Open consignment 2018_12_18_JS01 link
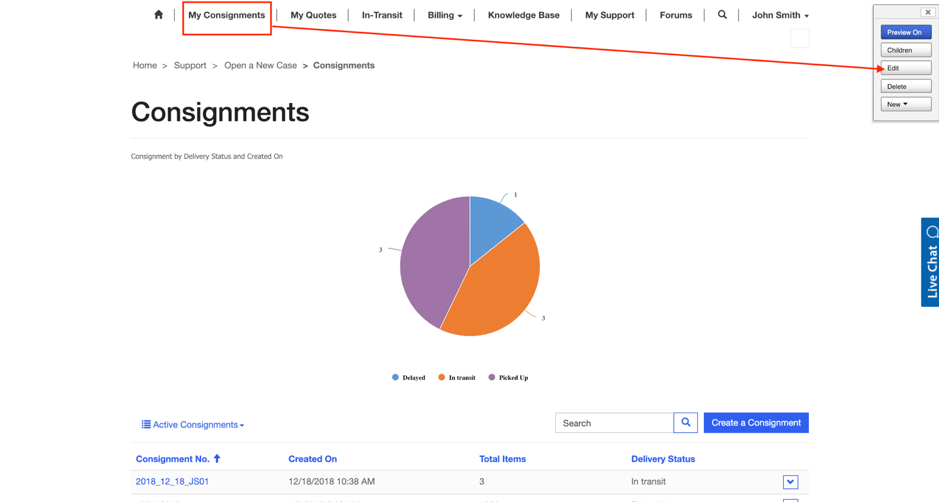This screenshot has height=502, width=939. 172,482
